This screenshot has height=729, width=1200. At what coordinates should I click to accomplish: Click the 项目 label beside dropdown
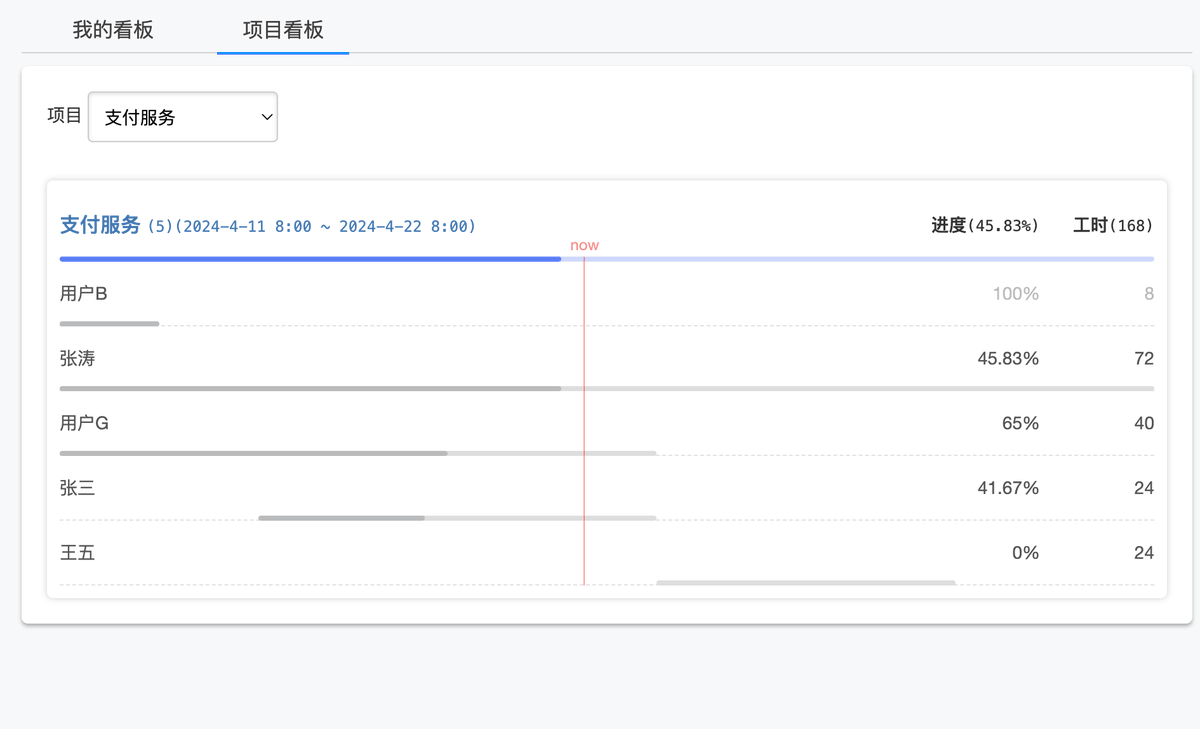click(x=65, y=115)
